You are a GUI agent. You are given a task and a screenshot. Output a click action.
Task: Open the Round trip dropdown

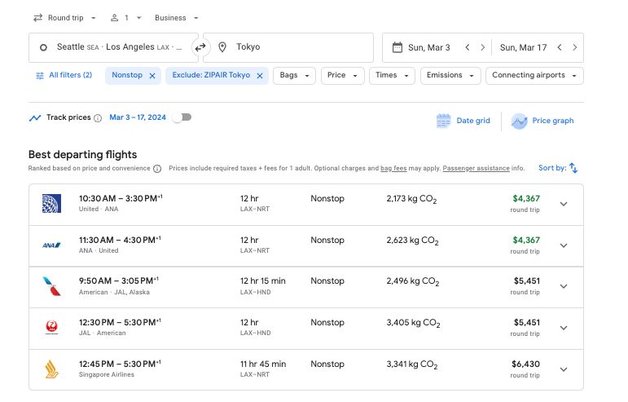coord(65,18)
